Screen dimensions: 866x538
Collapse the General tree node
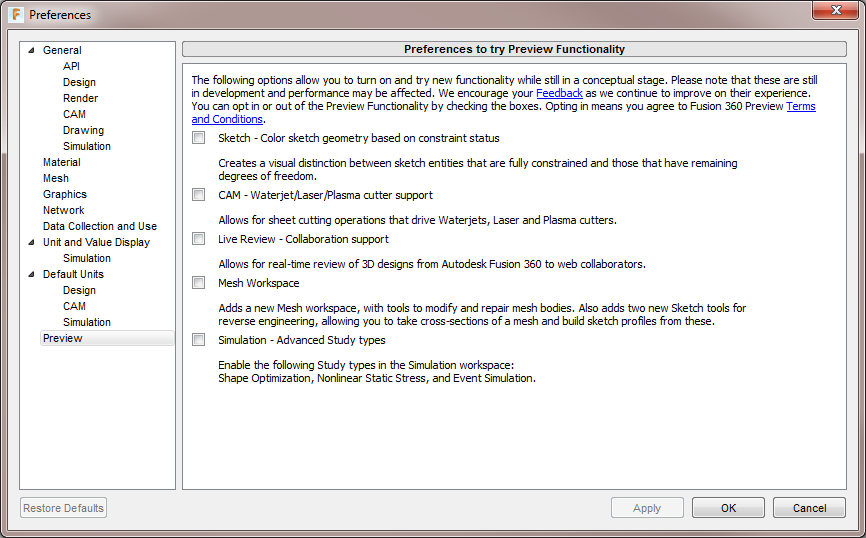[x=31, y=50]
